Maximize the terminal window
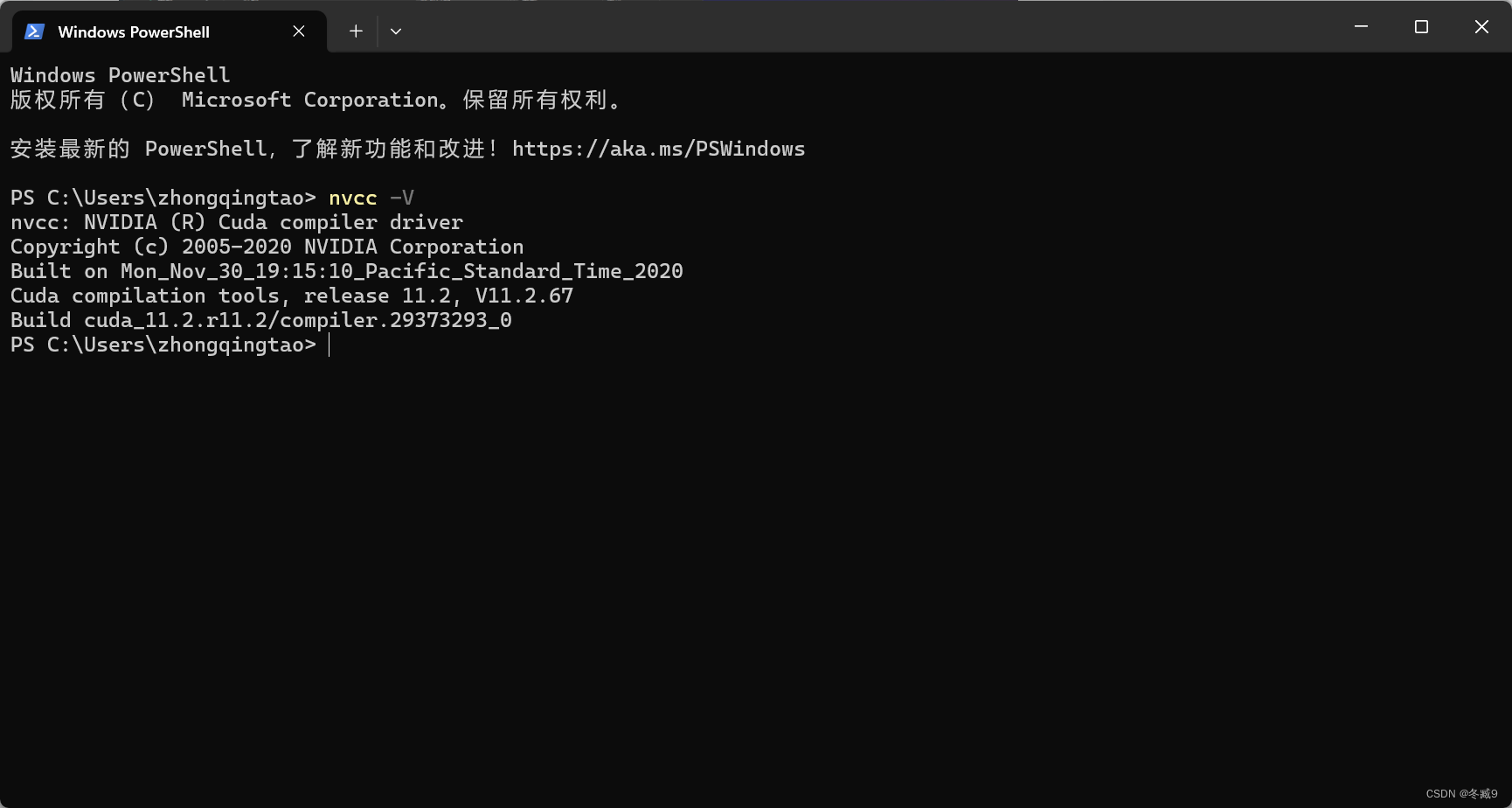The height and width of the screenshot is (808, 1512). [x=1420, y=26]
